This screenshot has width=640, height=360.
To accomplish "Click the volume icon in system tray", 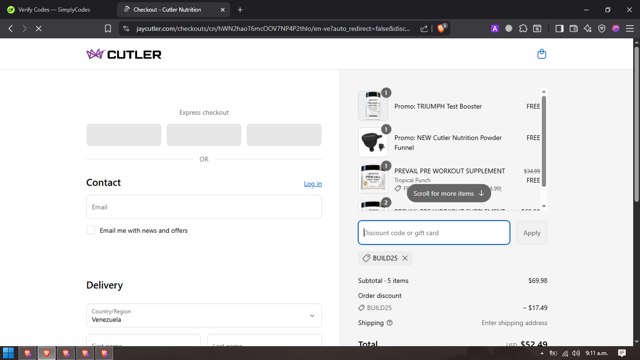I will pos(576,353).
